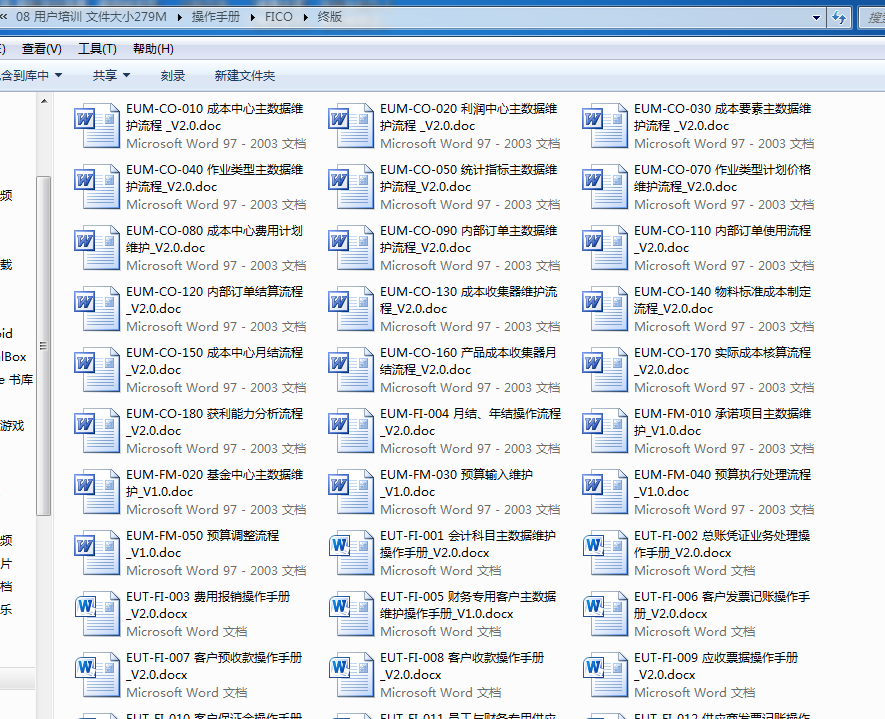Click file name EUM-FI-004 月结、年结操作流程

(470, 422)
